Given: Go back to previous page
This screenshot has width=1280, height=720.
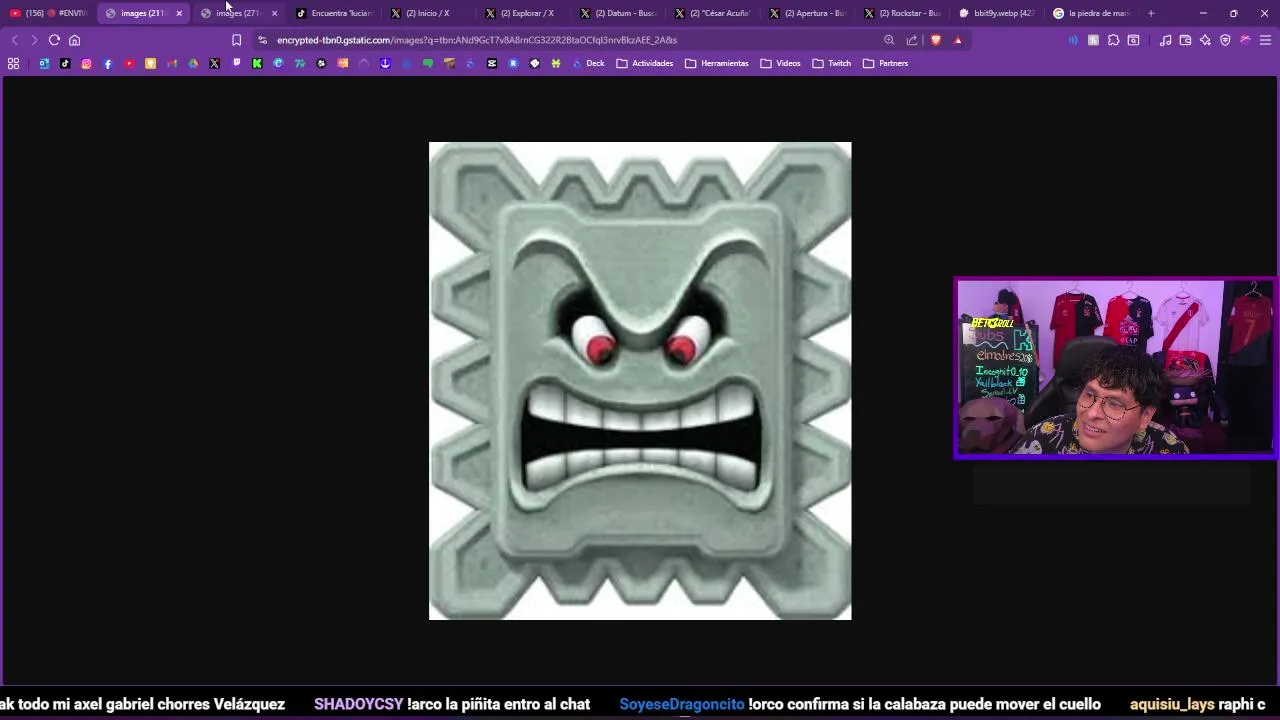Looking at the screenshot, I should pos(14,40).
